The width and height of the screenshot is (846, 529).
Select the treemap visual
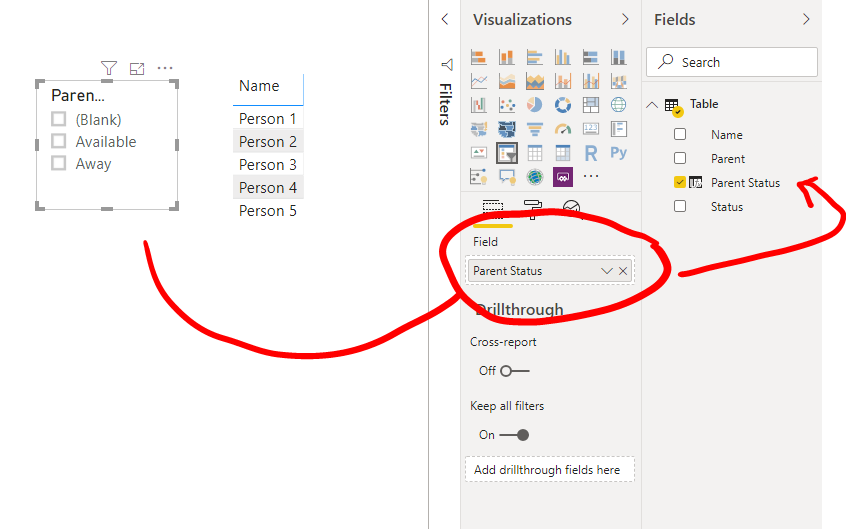pos(591,105)
